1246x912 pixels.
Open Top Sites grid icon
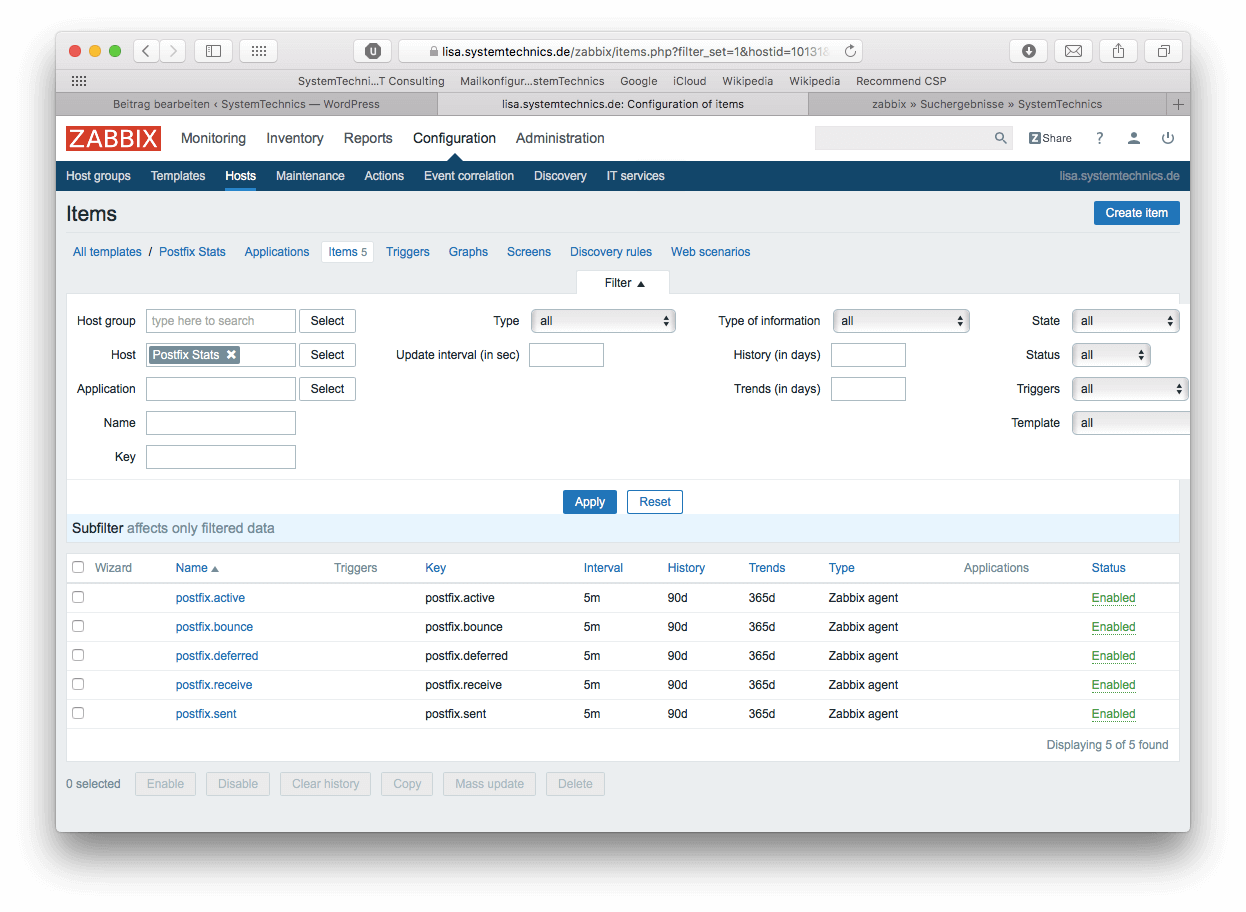(x=258, y=51)
